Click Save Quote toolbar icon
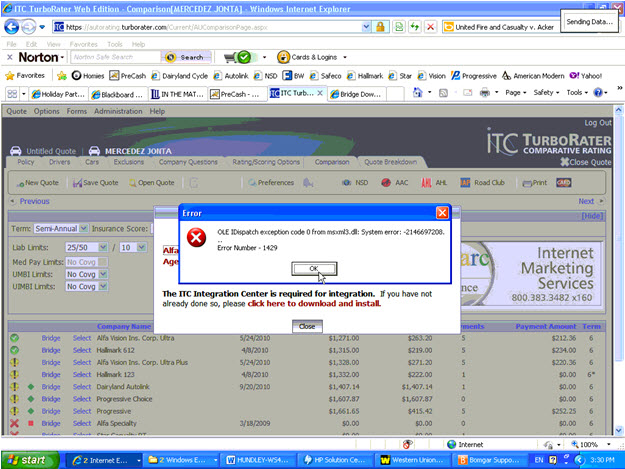 [x=95, y=183]
